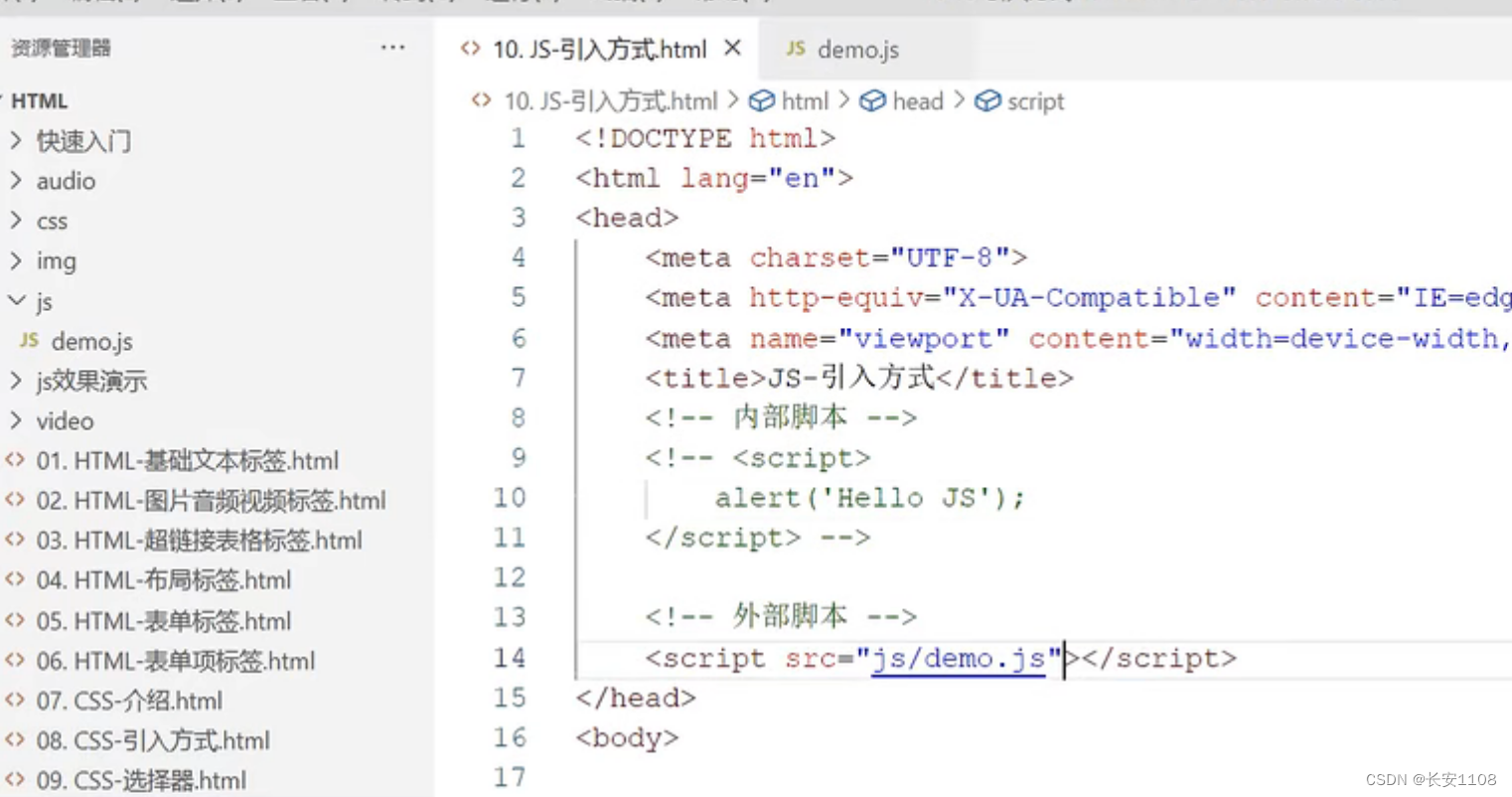Click the cube icon beside head breadcrumb
The width and height of the screenshot is (1512, 797).
872,101
